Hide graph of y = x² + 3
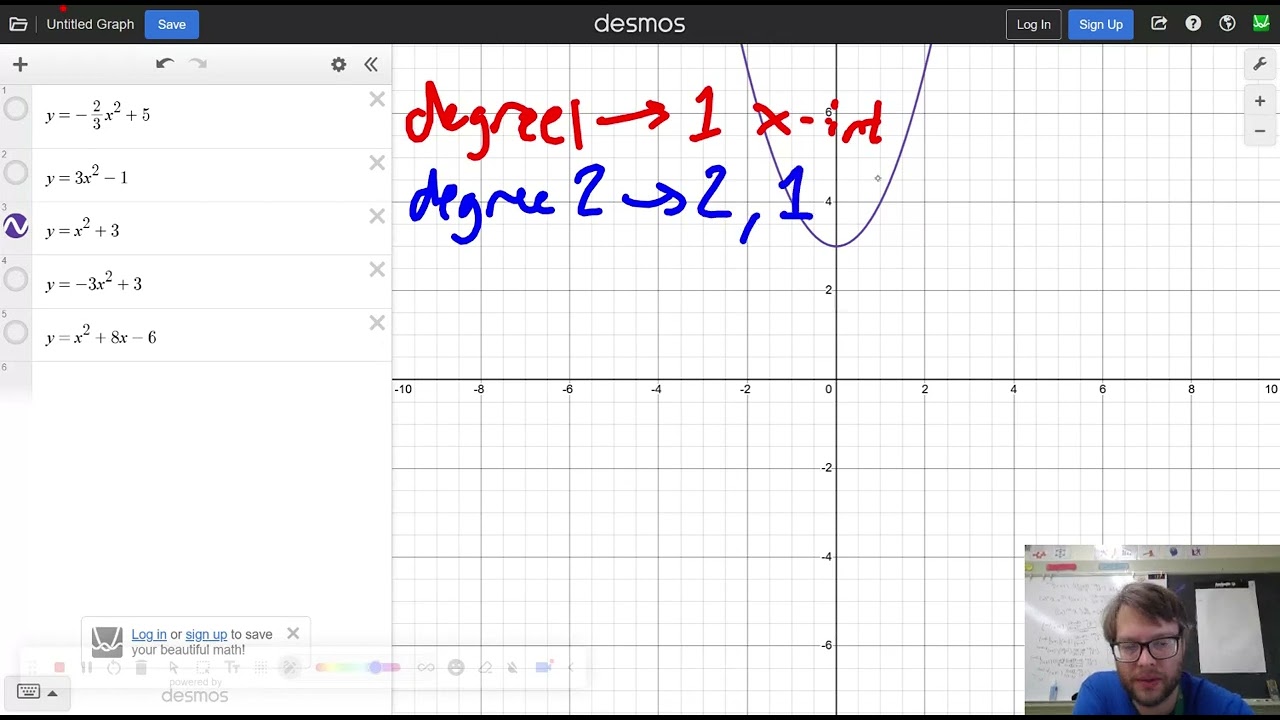The width and height of the screenshot is (1280, 720). 16,226
